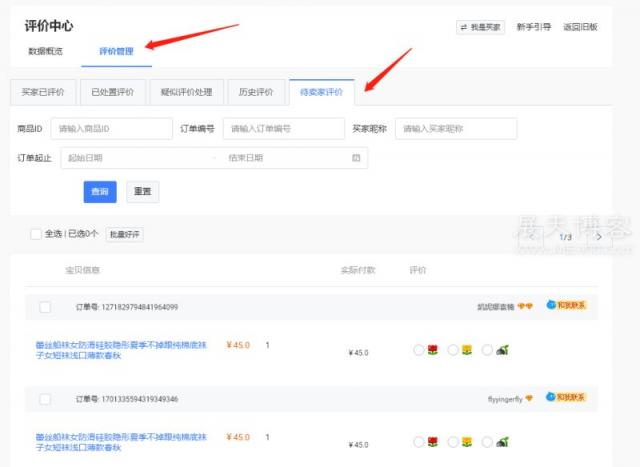This screenshot has height=467, width=640.
Task: Focus the 订单编号 input field
Action: 284,129
